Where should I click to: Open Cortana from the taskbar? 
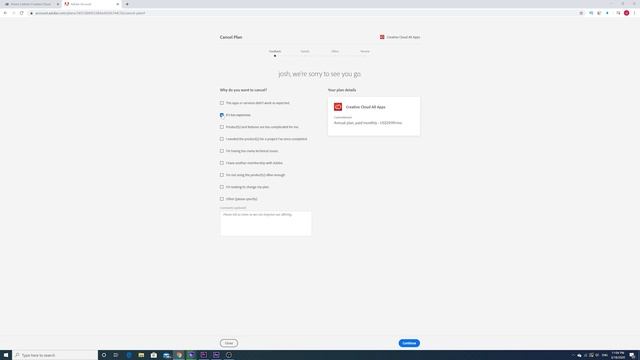(x=104, y=355)
